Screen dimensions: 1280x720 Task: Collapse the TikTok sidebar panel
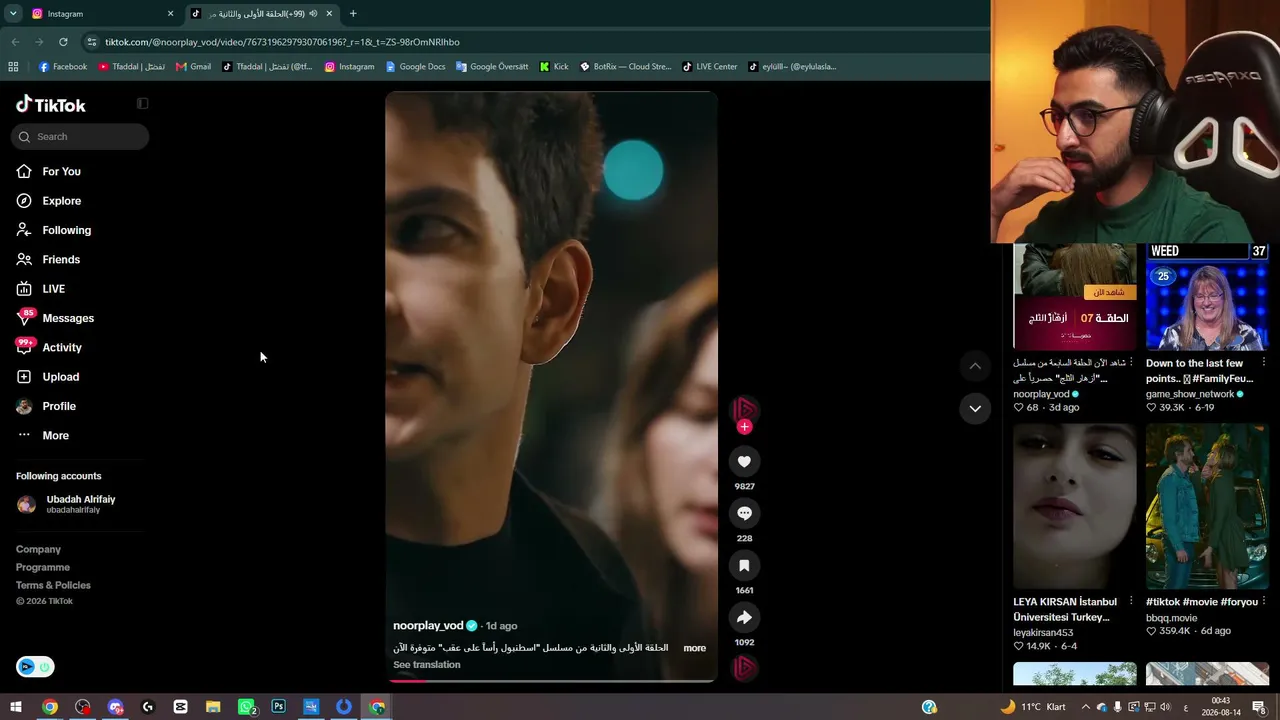click(143, 104)
